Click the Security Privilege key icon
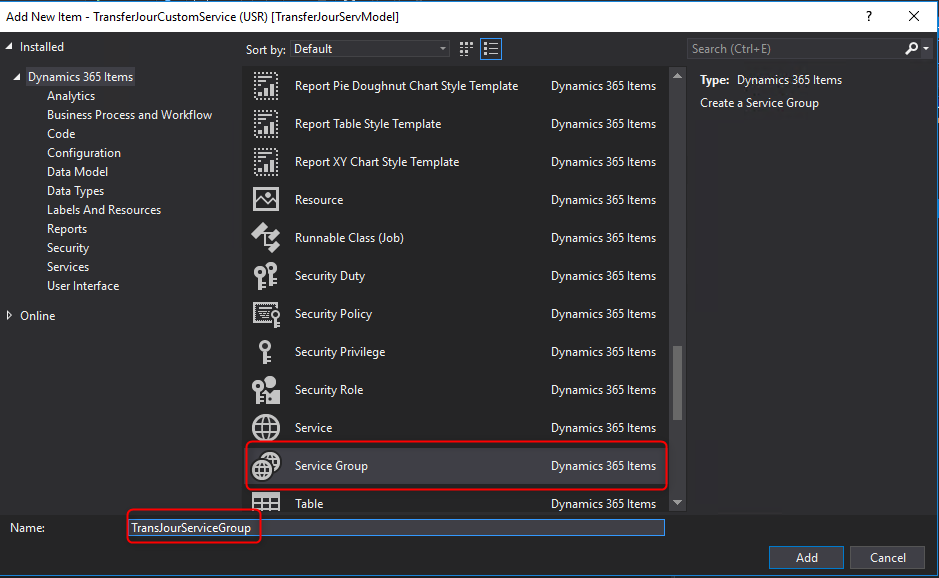 point(266,352)
